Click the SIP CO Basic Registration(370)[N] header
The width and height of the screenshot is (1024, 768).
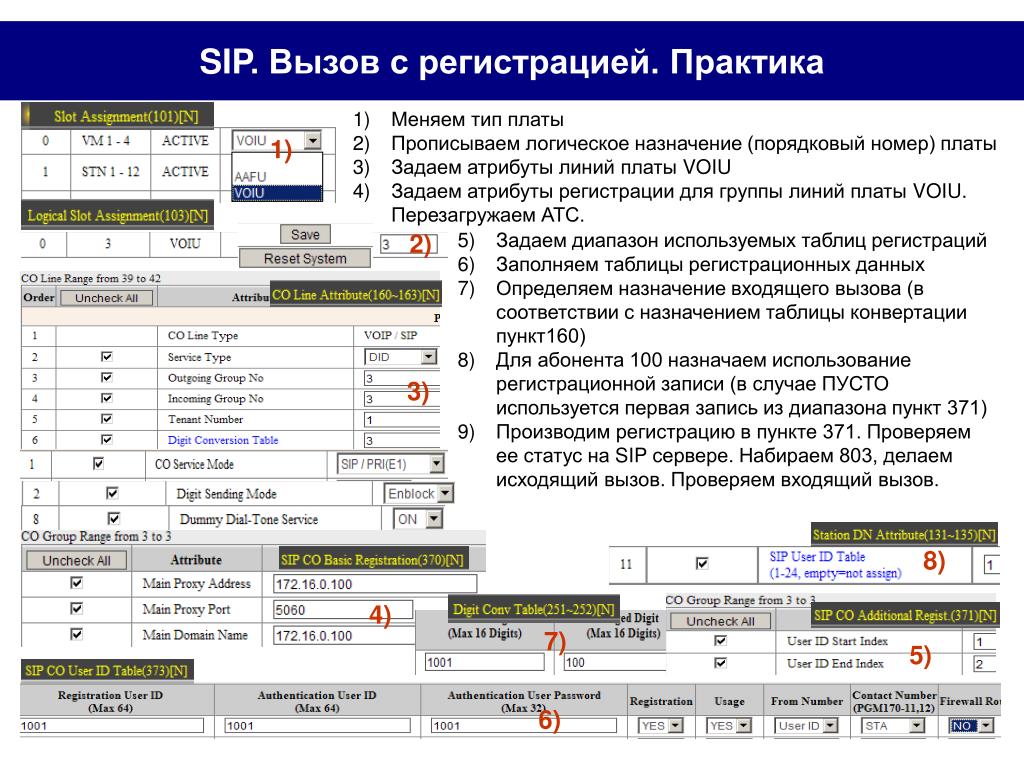point(373,560)
